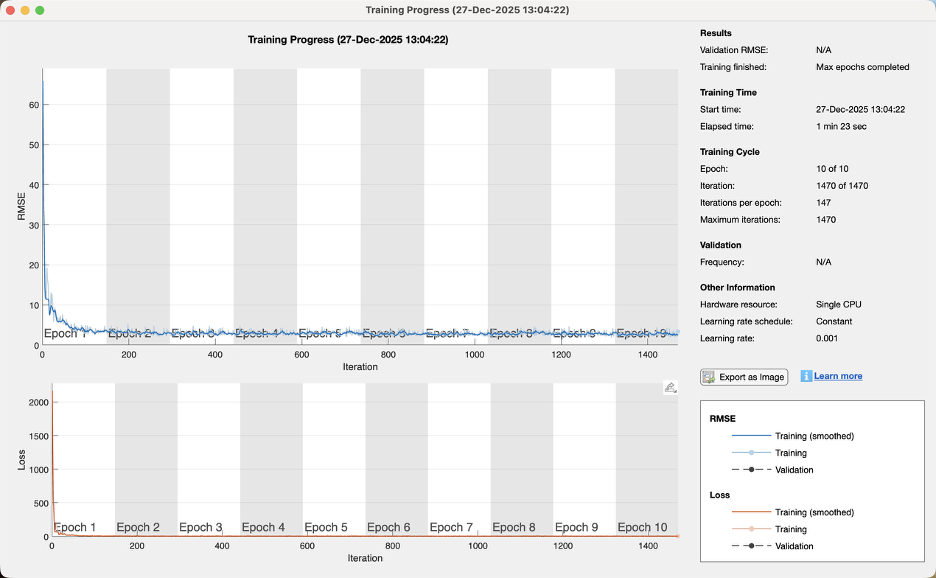This screenshot has width=936, height=578.
Task: Click RMSE Validation dashed legend marker
Action: click(751, 470)
